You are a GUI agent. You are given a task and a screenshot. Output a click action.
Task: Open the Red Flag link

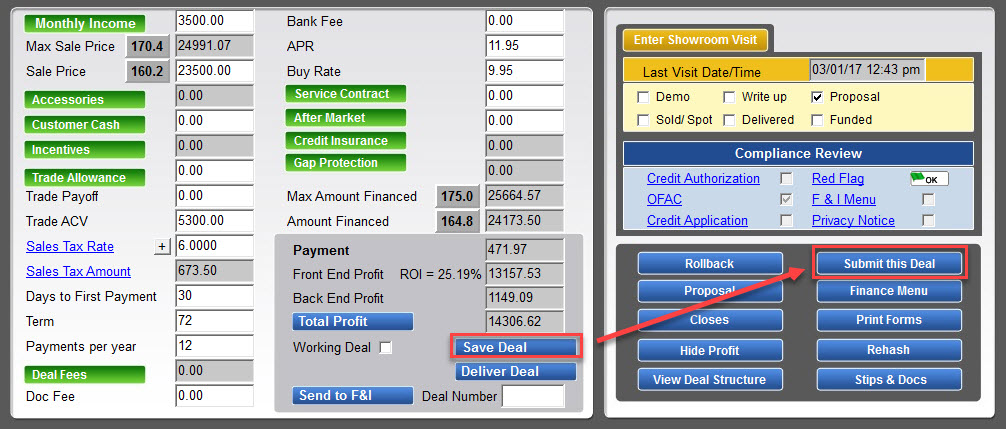pos(838,179)
